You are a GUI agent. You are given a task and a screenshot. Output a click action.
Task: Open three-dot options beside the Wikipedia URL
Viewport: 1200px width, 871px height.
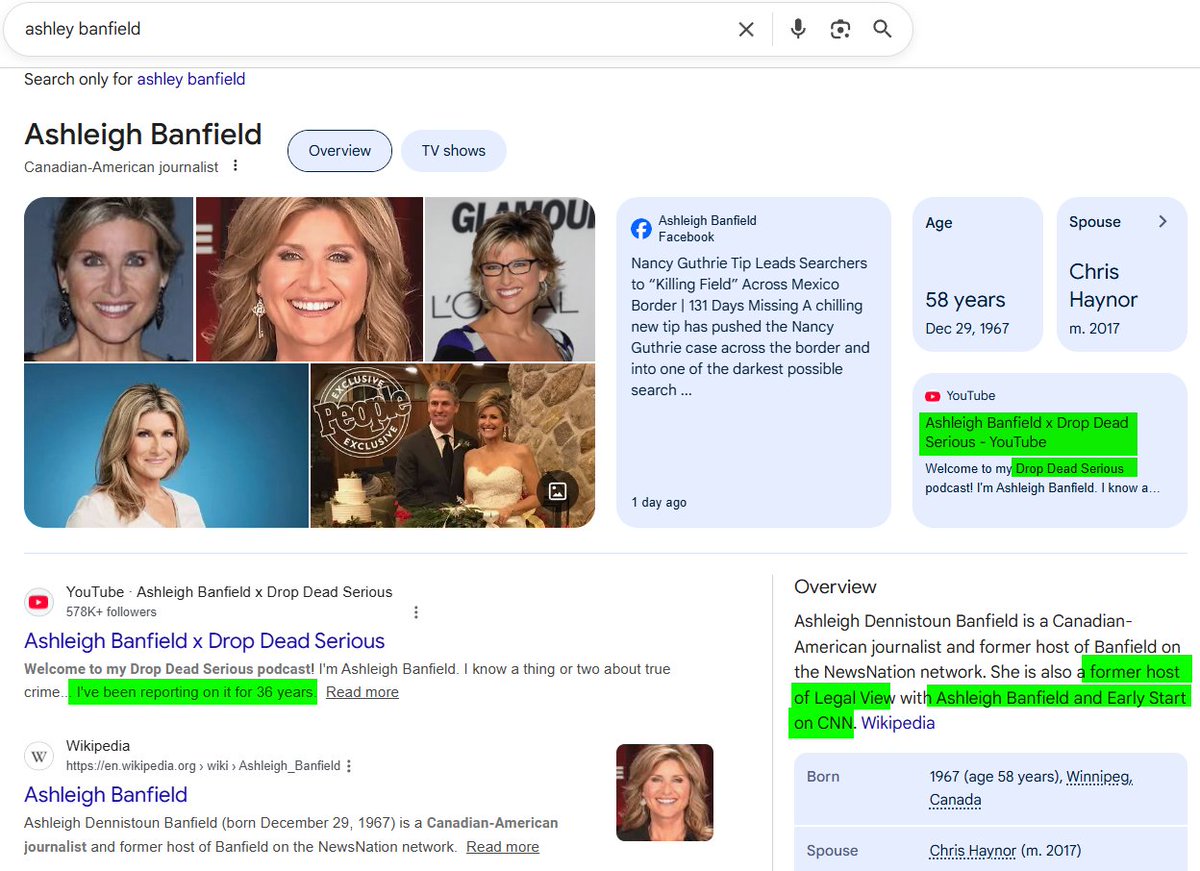point(349,766)
